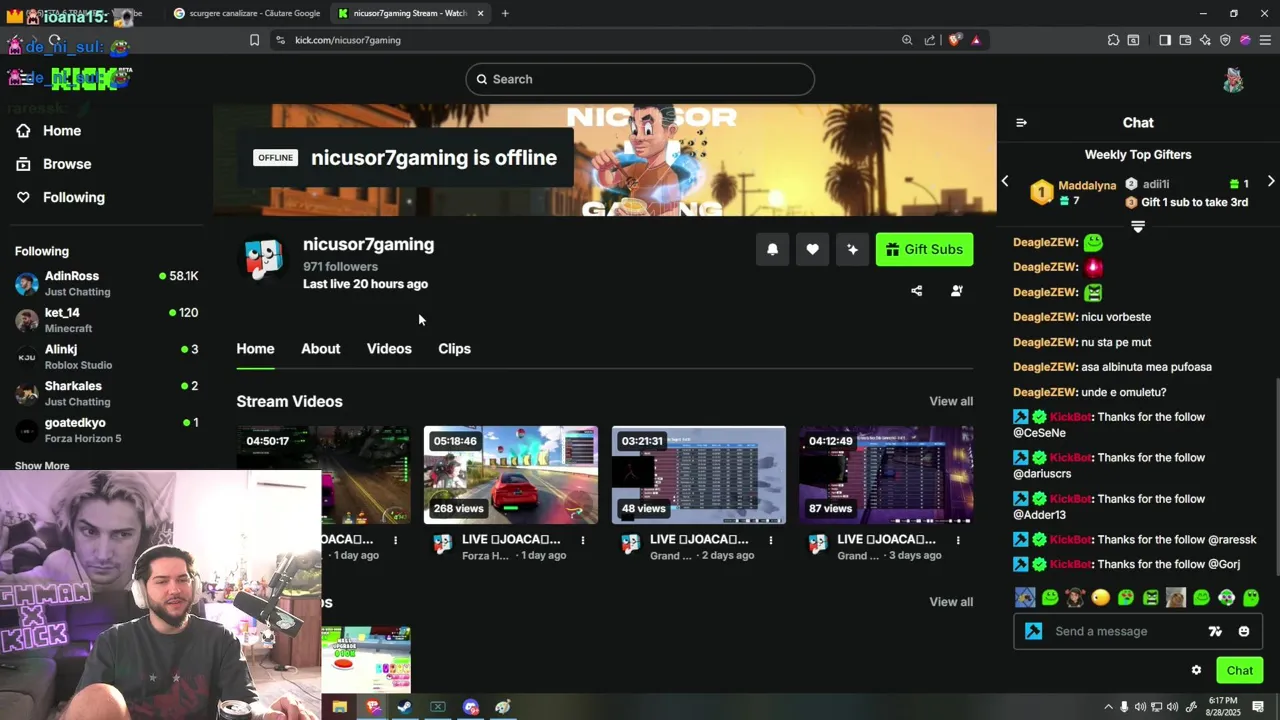Click in the Kick search box

coord(640,79)
